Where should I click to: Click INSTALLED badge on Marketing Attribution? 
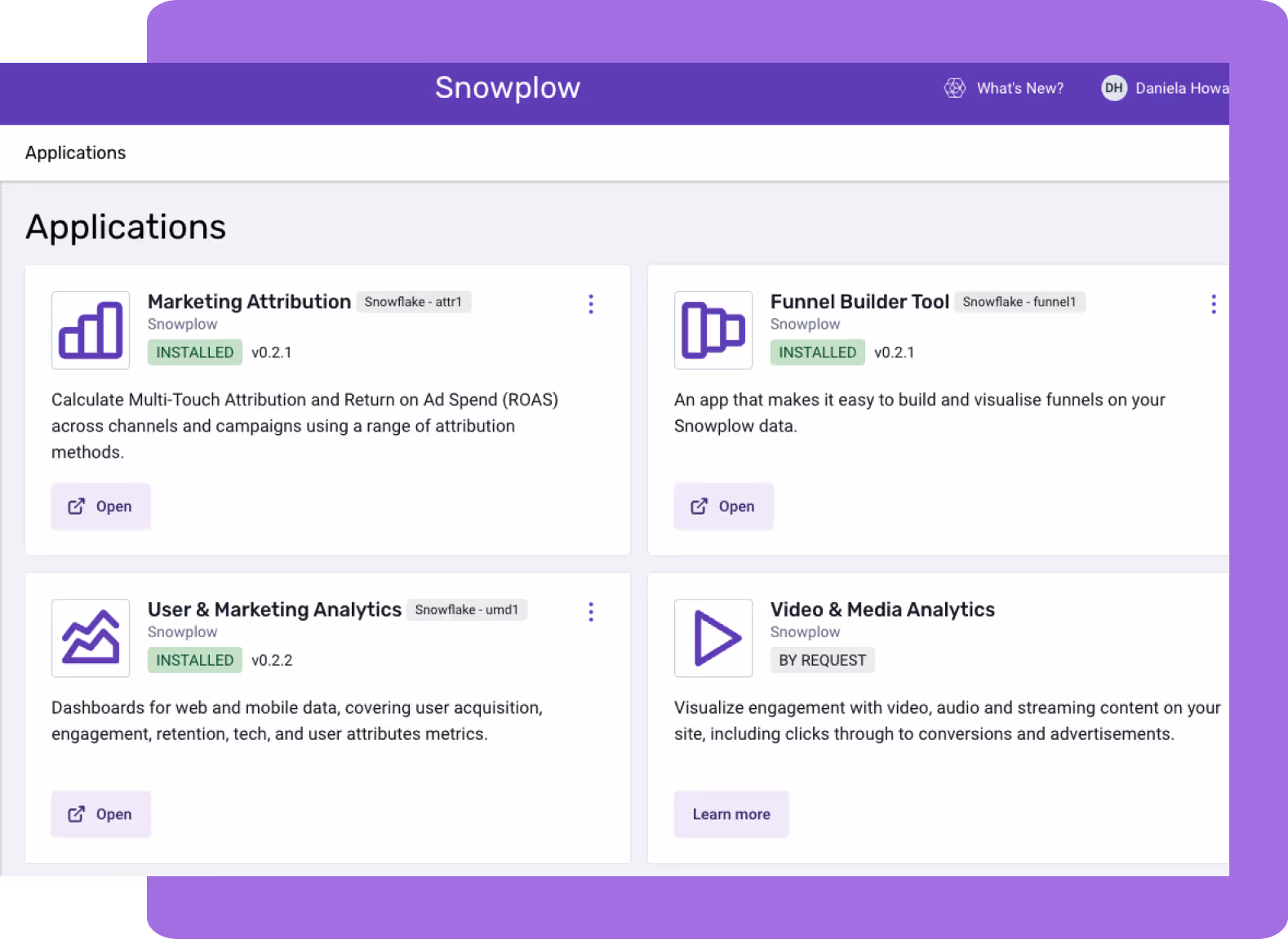coord(195,352)
